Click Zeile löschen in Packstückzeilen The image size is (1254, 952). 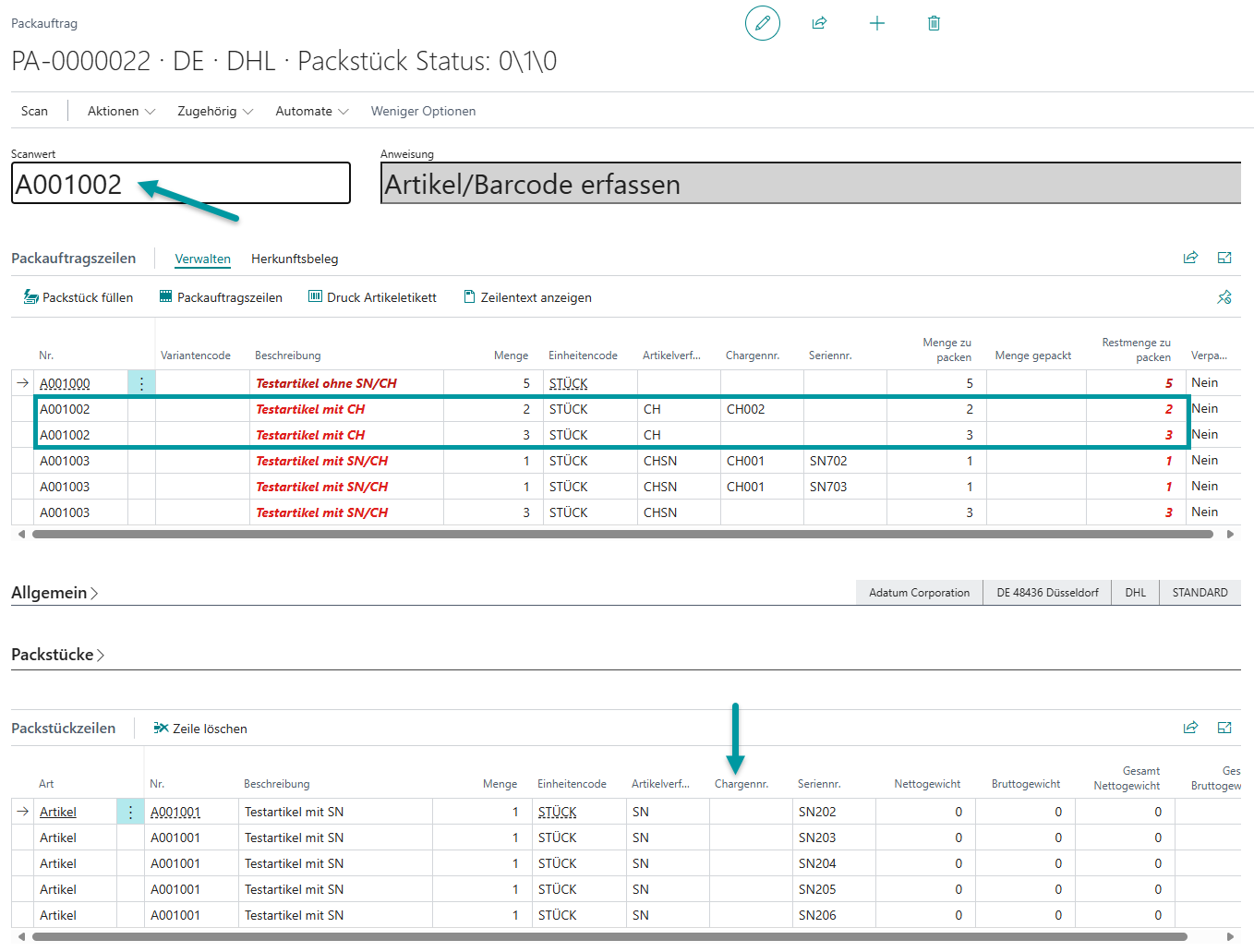200,729
